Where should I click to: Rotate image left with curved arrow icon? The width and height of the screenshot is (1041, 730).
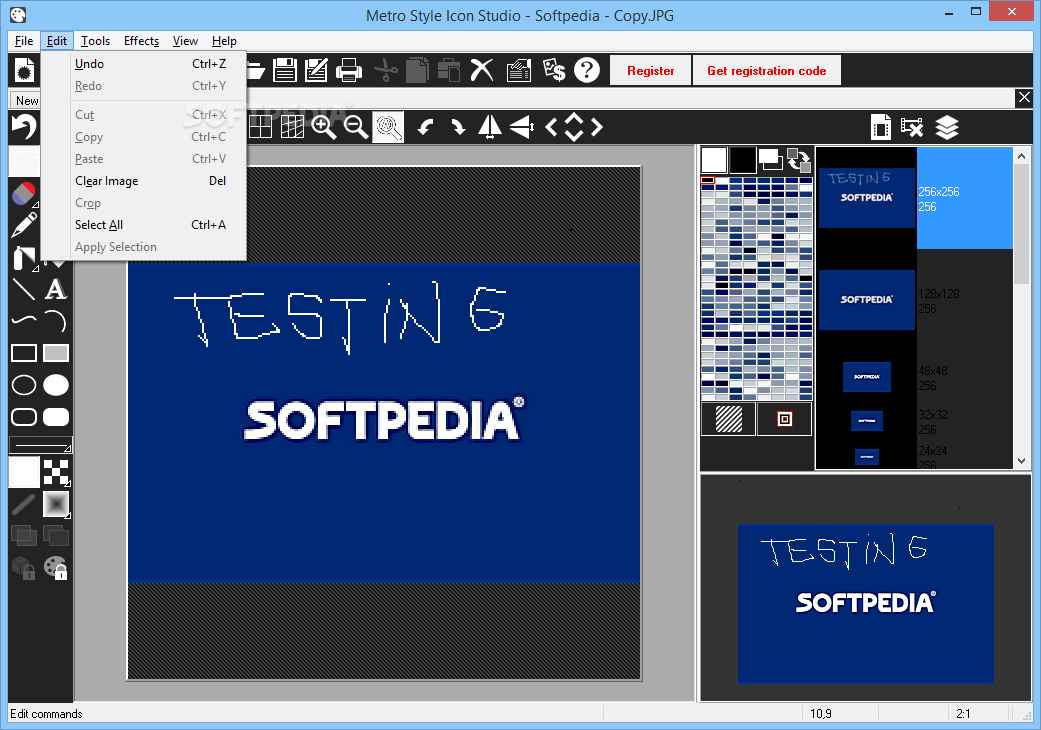point(426,127)
